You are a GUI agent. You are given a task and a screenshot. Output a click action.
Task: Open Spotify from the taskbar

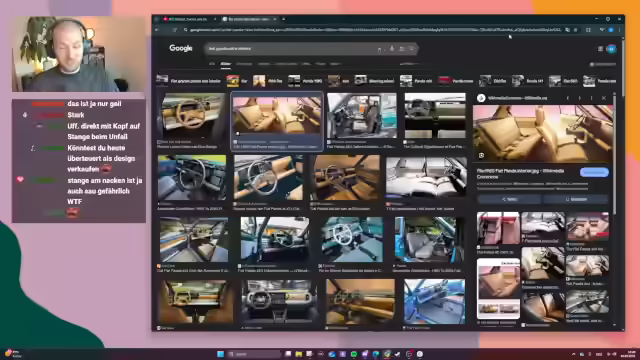coord(354,354)
